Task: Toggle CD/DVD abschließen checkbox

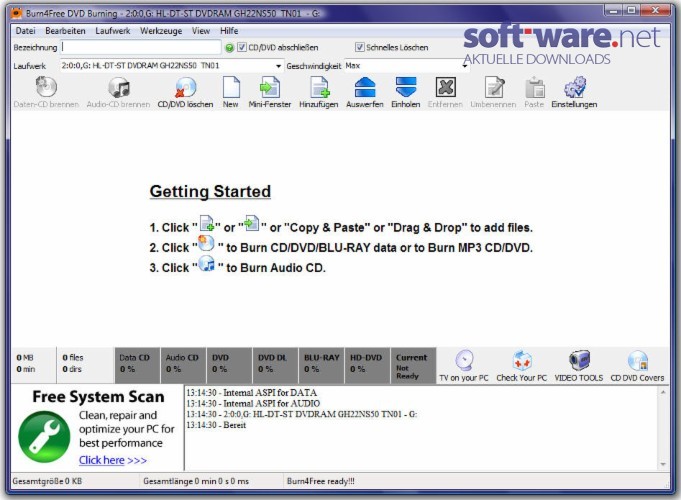Action: (242, 47)
